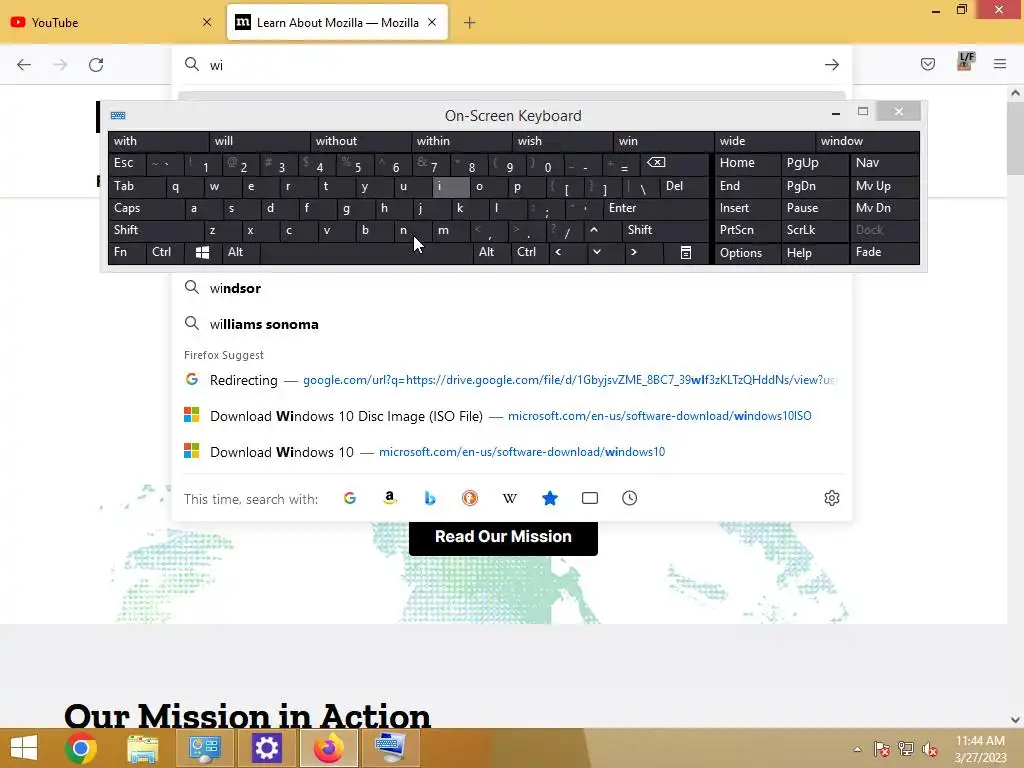The height and width of the screenshot is (768, 1024).
Task: Open search settings gear icon
Action: pyautogui.click(x=831, y=498)
